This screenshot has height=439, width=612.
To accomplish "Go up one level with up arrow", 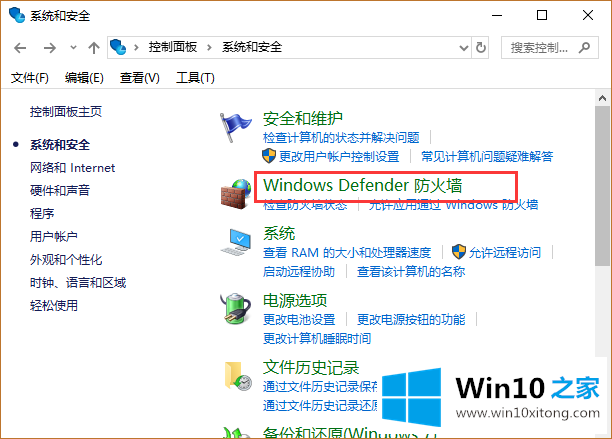I will coord(93,48).
